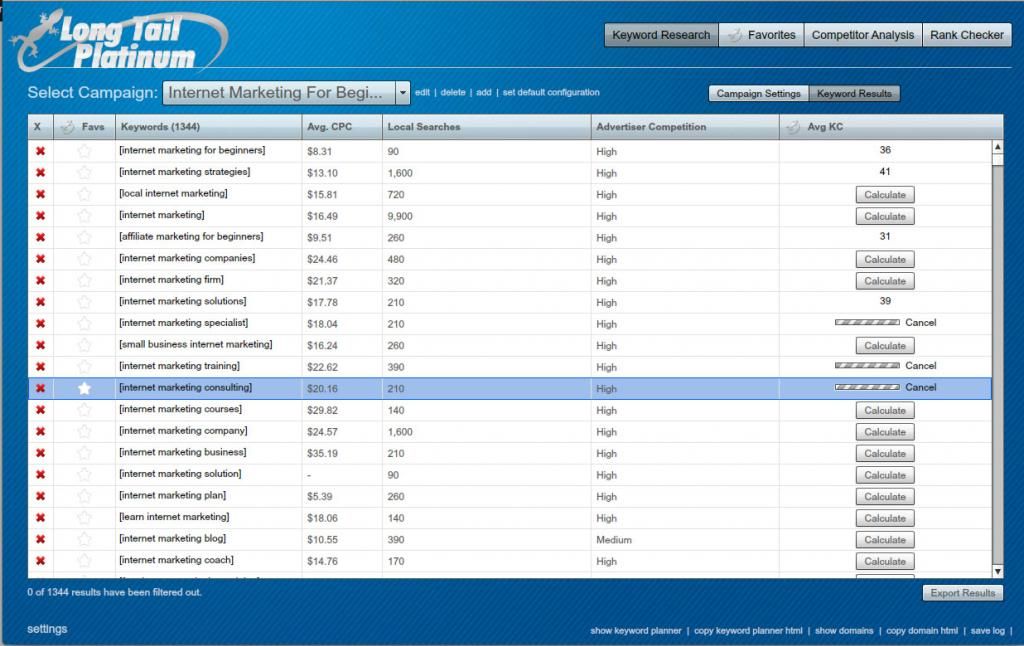Viewport: 1024px width, 646px height.
Task: Delete the [internet marketing company] row
Action: [x=40, y=431]
